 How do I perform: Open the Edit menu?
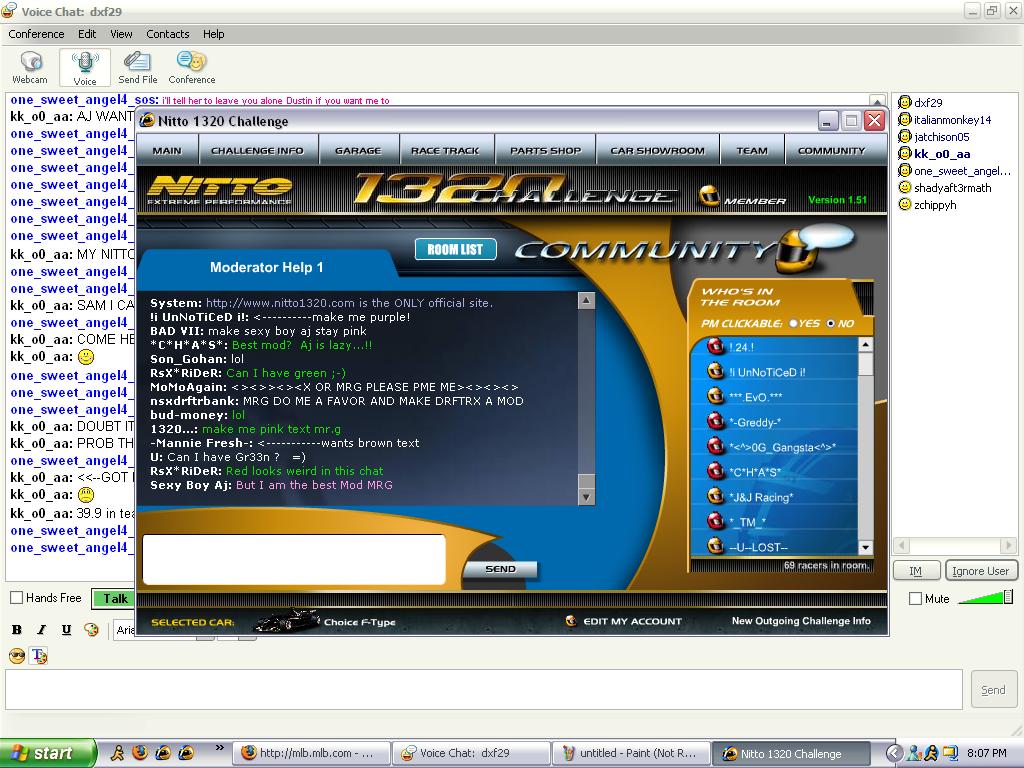point(87,34)
